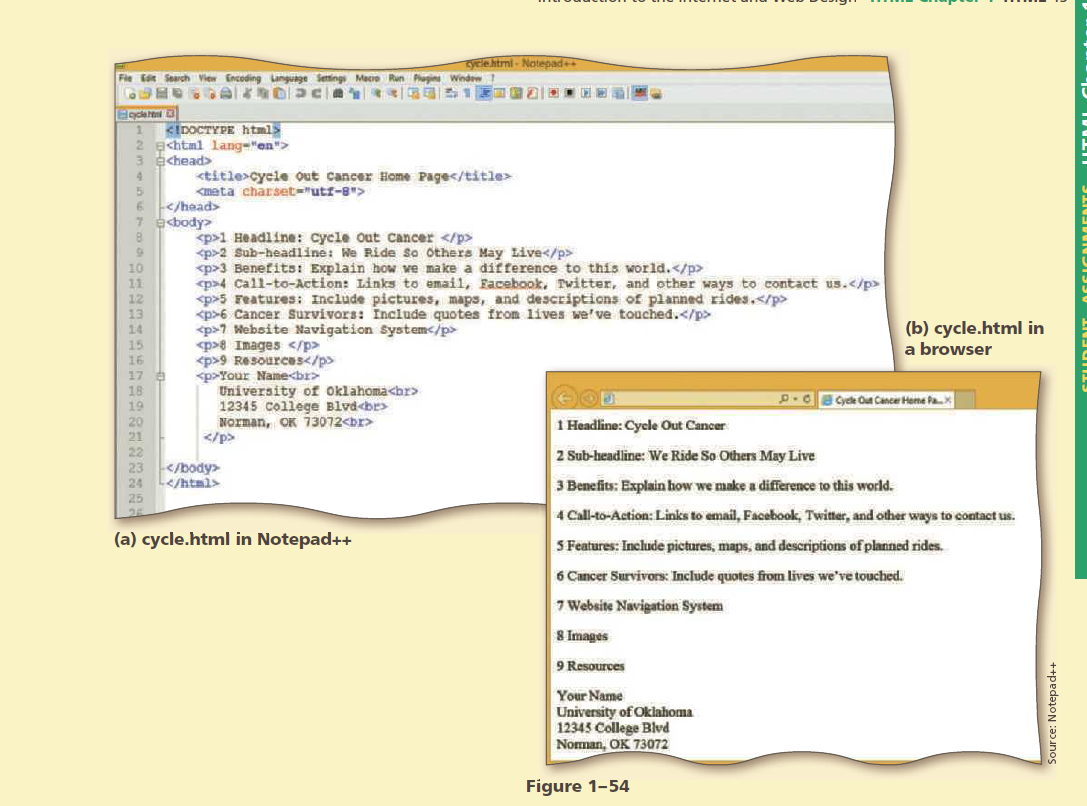This screenshot has height=806, width=1087.
Task: Click the New file icon in Notepad++ toolbar
Action: click(131, 93)
